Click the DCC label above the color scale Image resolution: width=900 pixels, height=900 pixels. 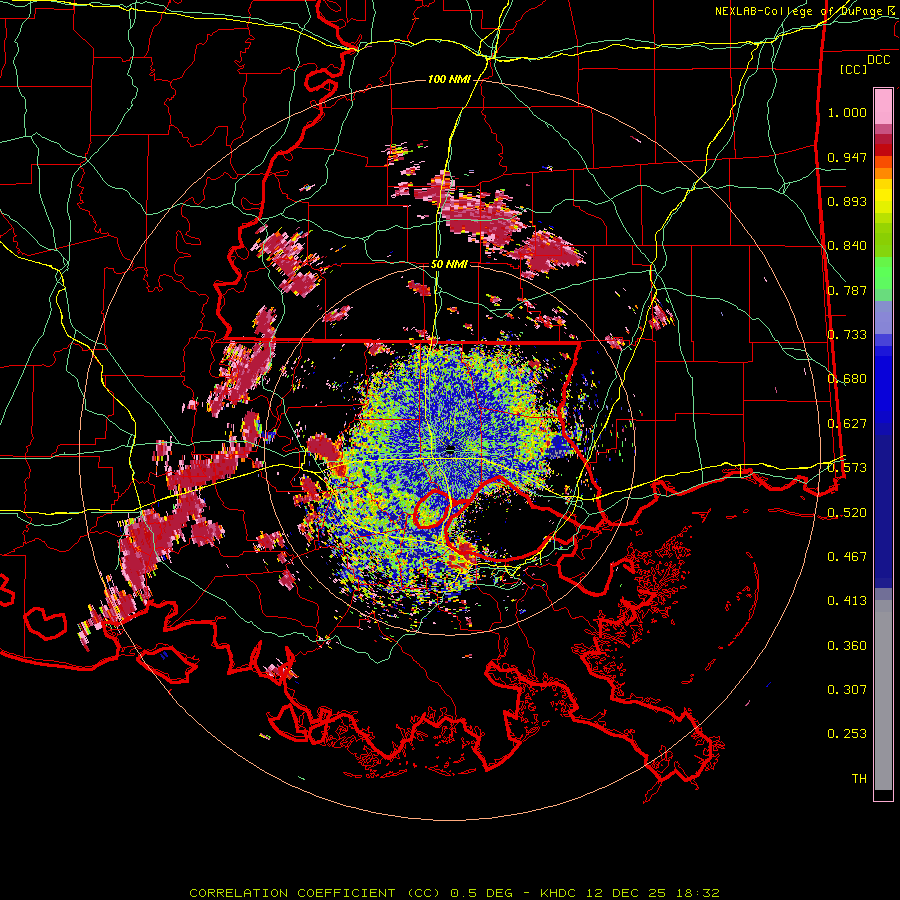coord(878,60)
